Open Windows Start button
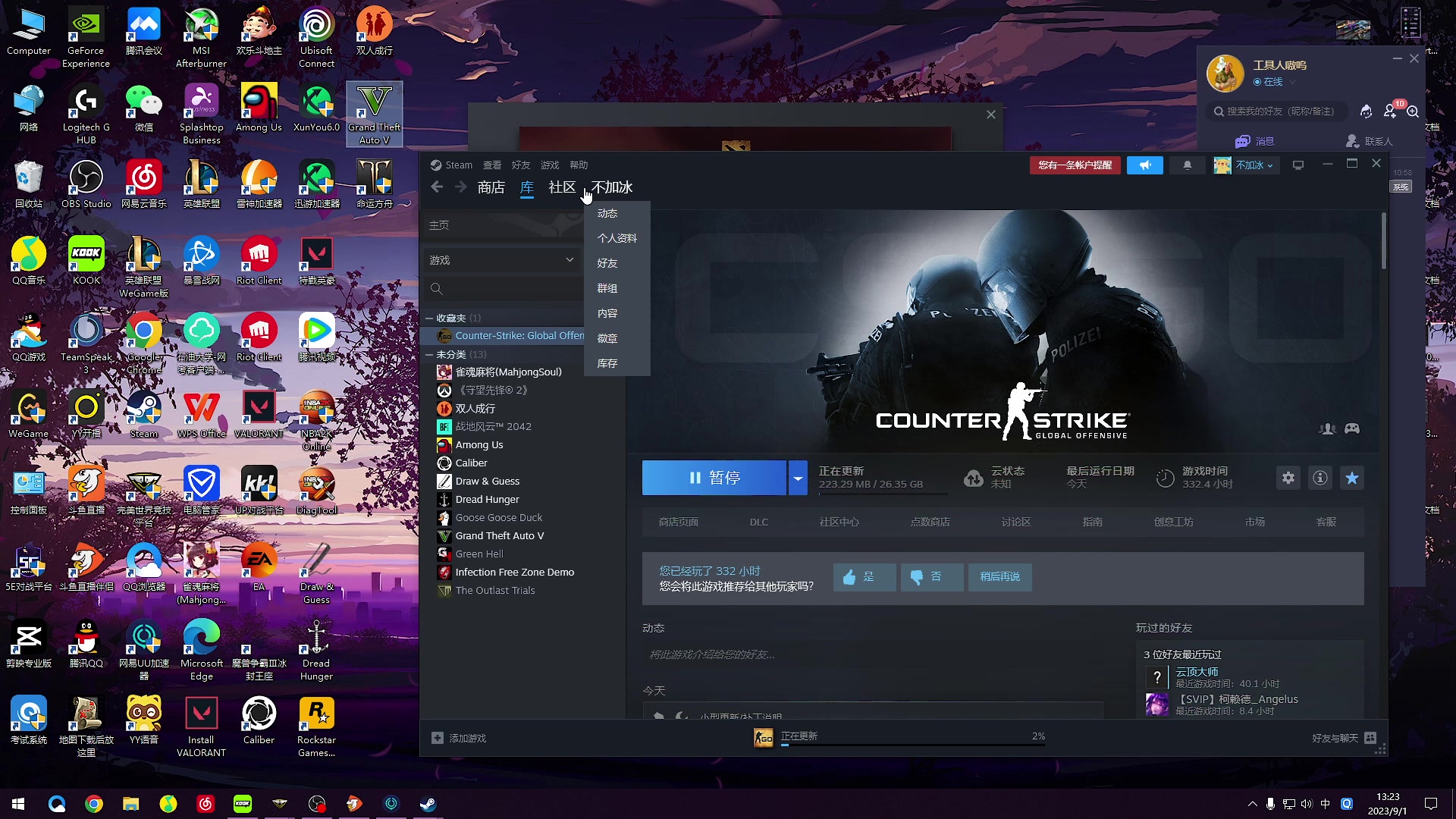The height and width of the screenshot is (819, 1456). click(x=18, y=804)
